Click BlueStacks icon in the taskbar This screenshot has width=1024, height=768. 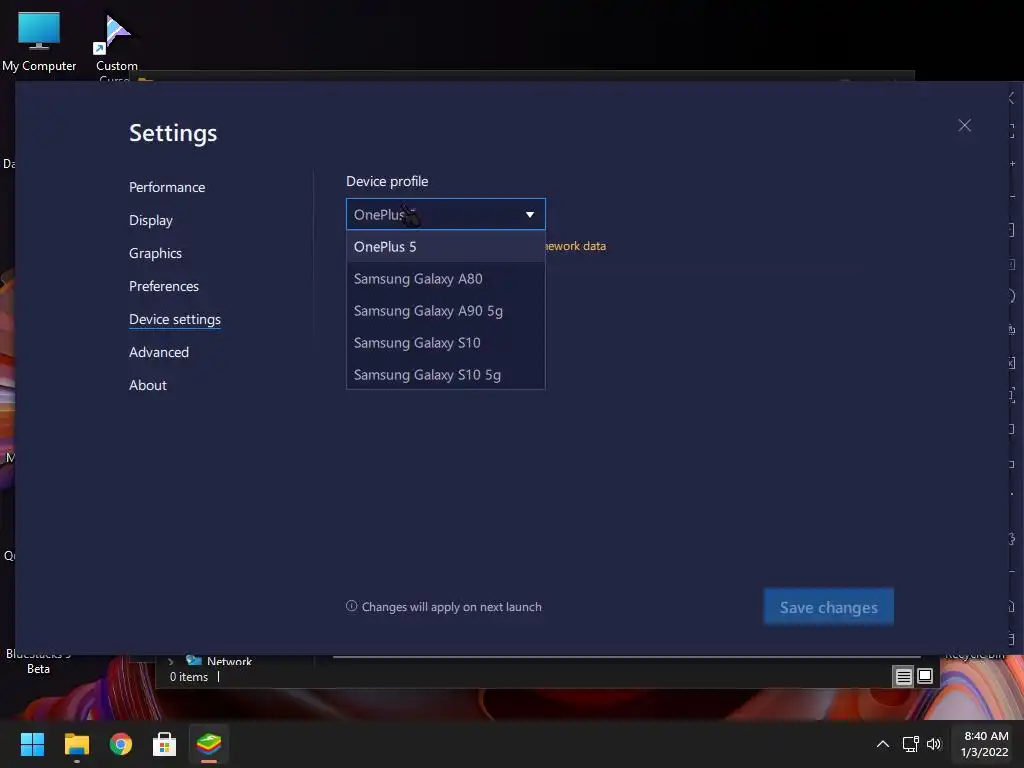point(209,744)
